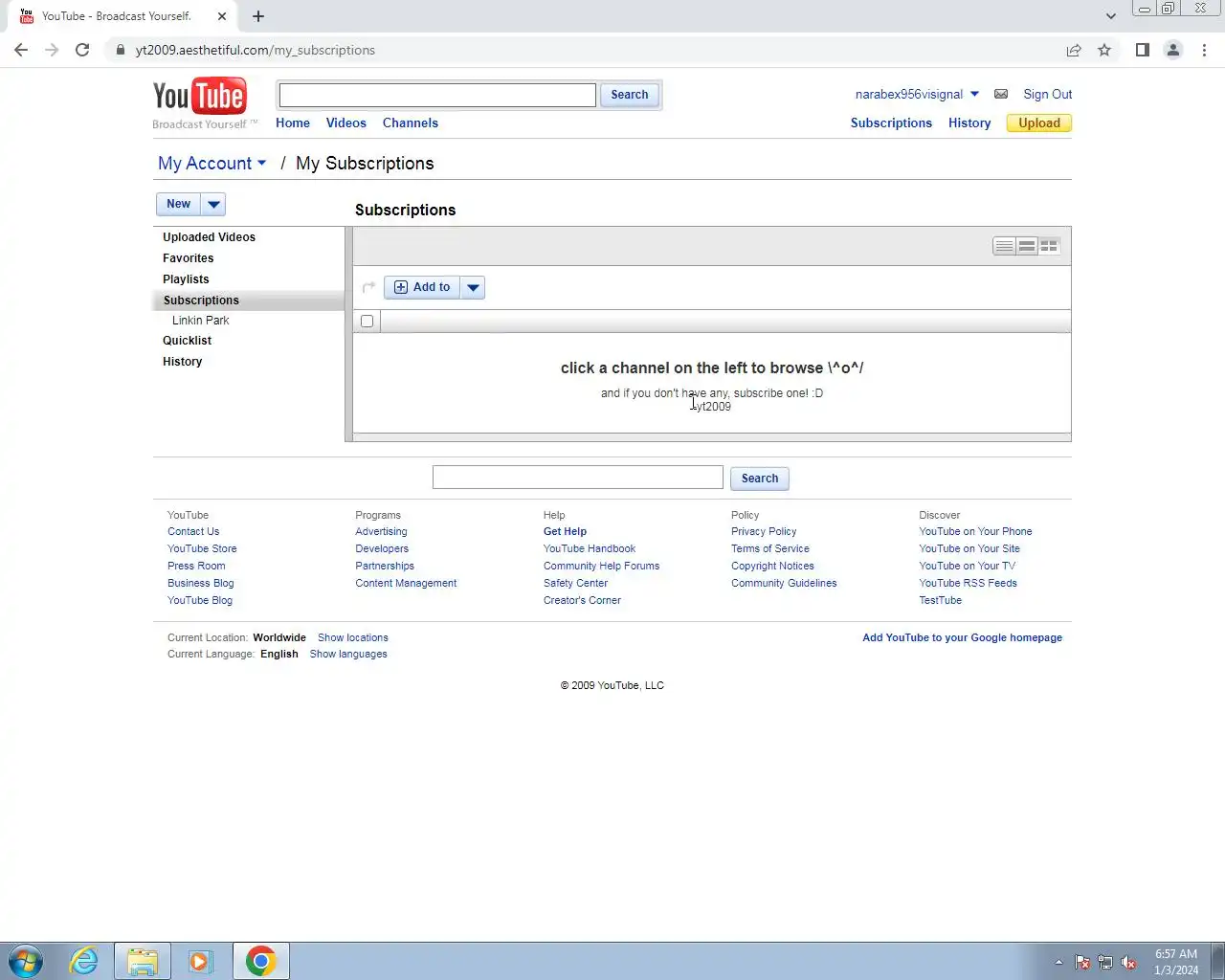Open History in top navigation
Screen dimensions: 1225x980
coord(969,122)
